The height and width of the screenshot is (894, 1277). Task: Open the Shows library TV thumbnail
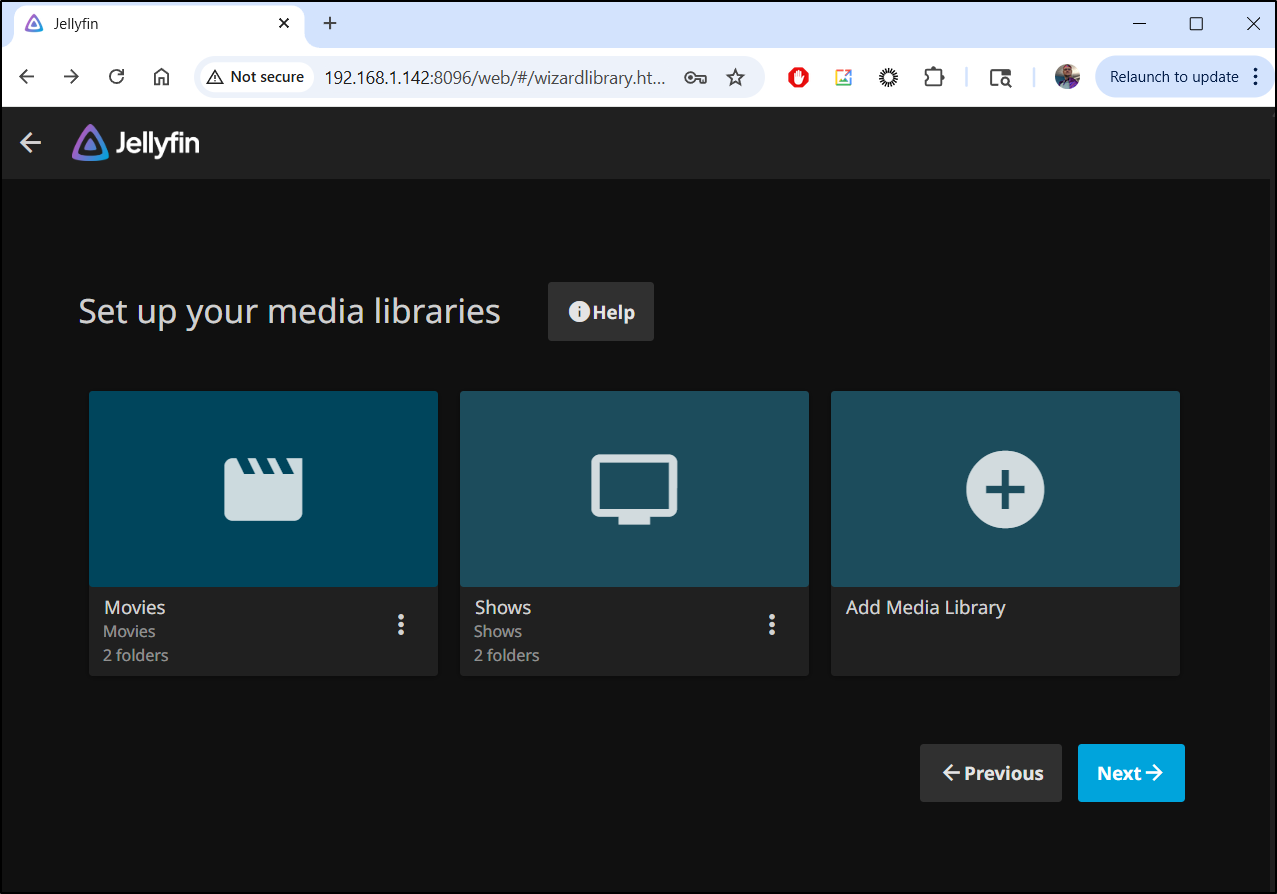(634, 489)
